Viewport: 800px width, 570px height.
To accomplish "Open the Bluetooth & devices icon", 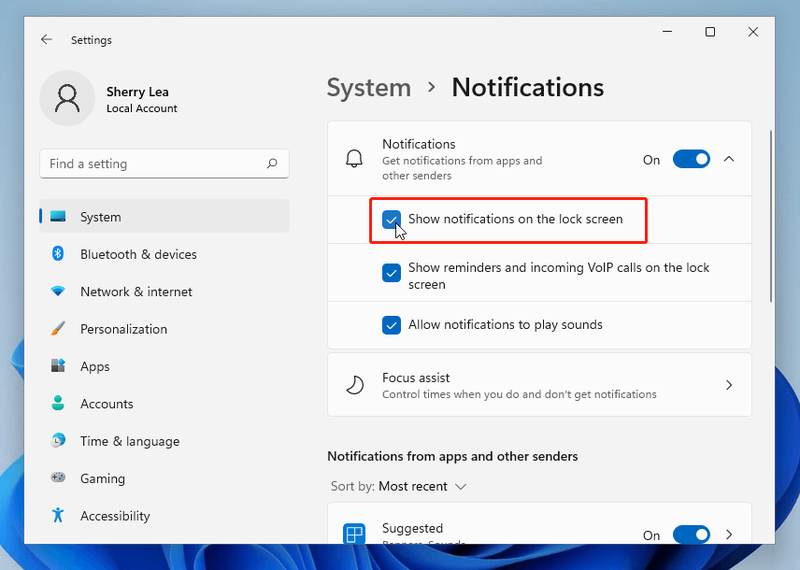I will 58,254.
